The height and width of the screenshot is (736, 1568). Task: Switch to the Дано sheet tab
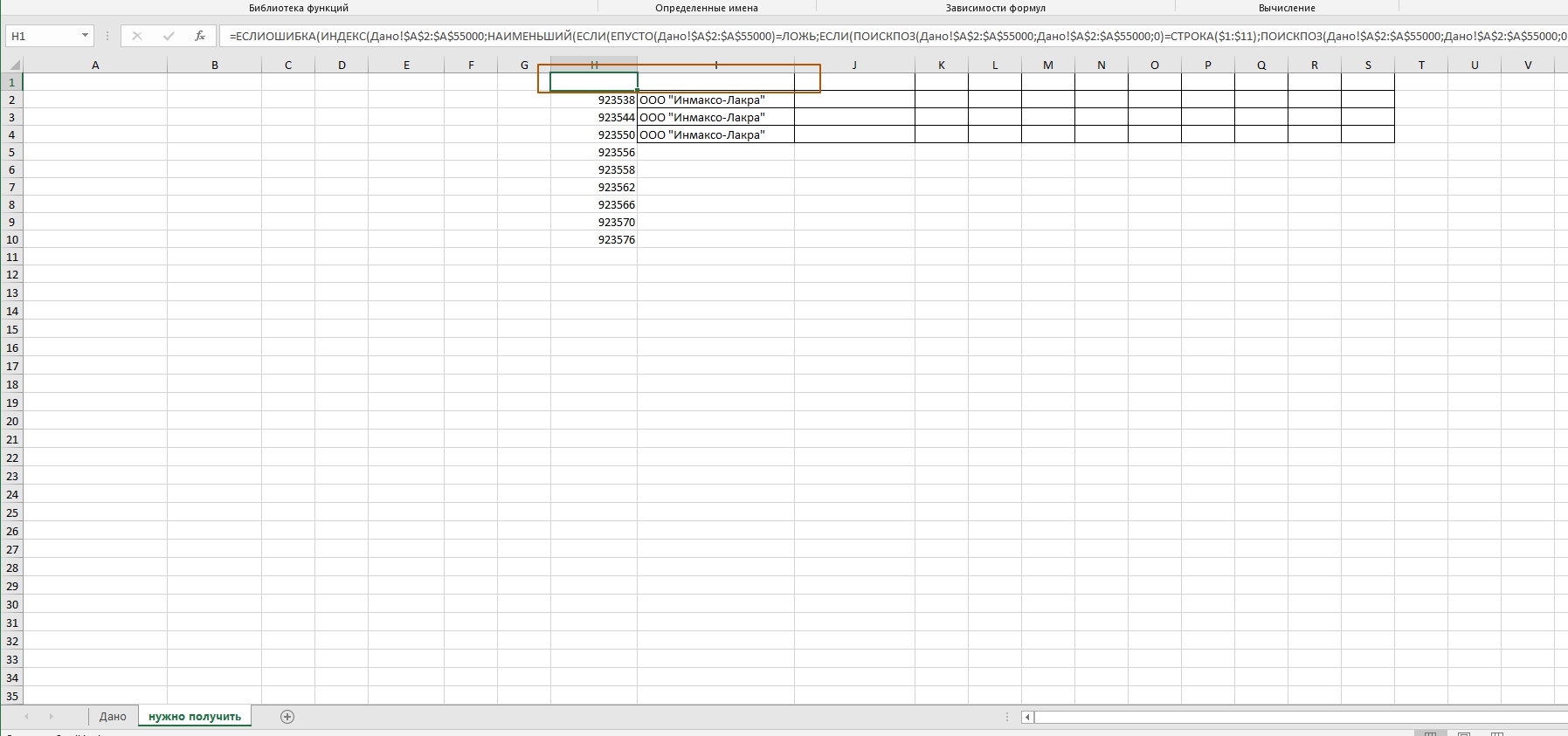coord(113,717)
